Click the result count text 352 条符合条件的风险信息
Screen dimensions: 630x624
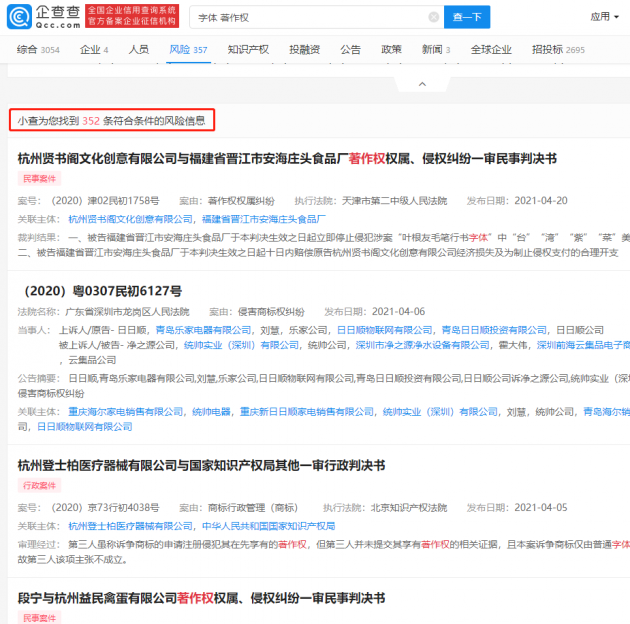point(143,121)
